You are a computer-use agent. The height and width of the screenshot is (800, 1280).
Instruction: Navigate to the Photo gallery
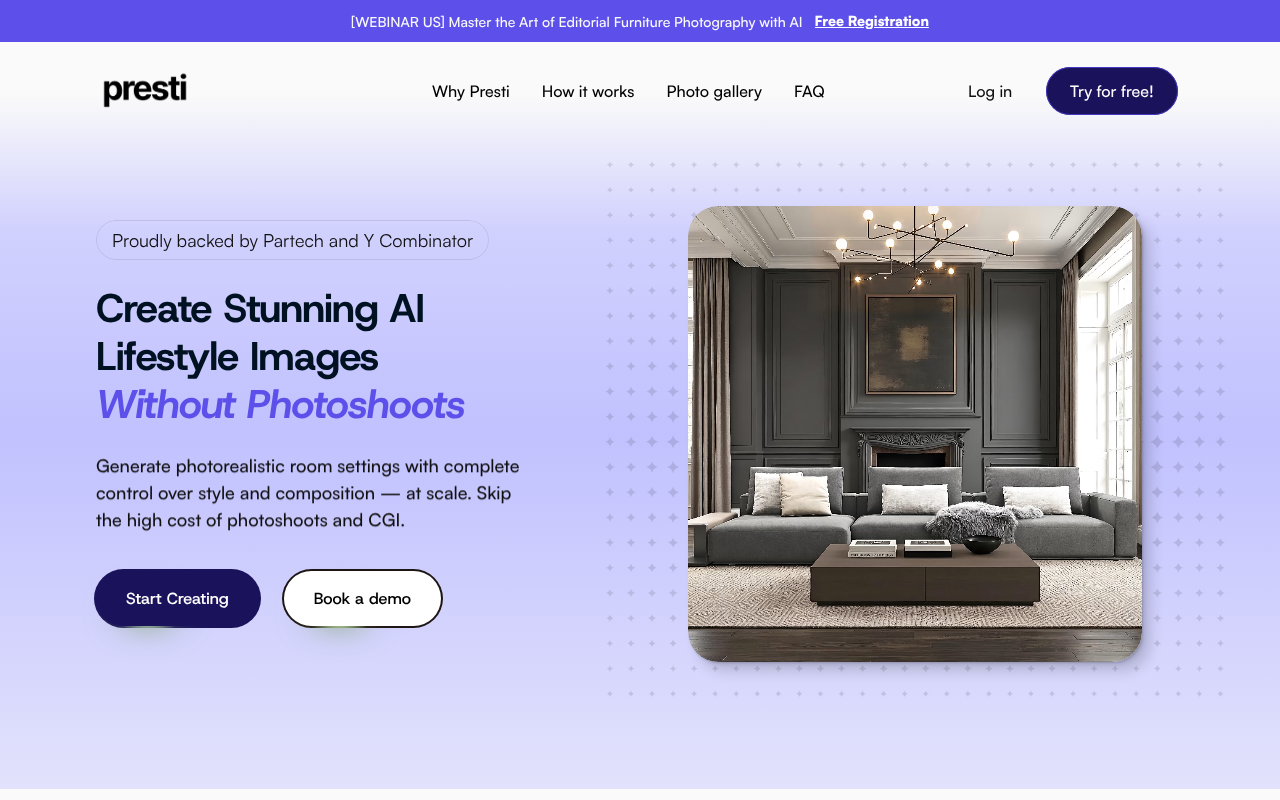714,91
